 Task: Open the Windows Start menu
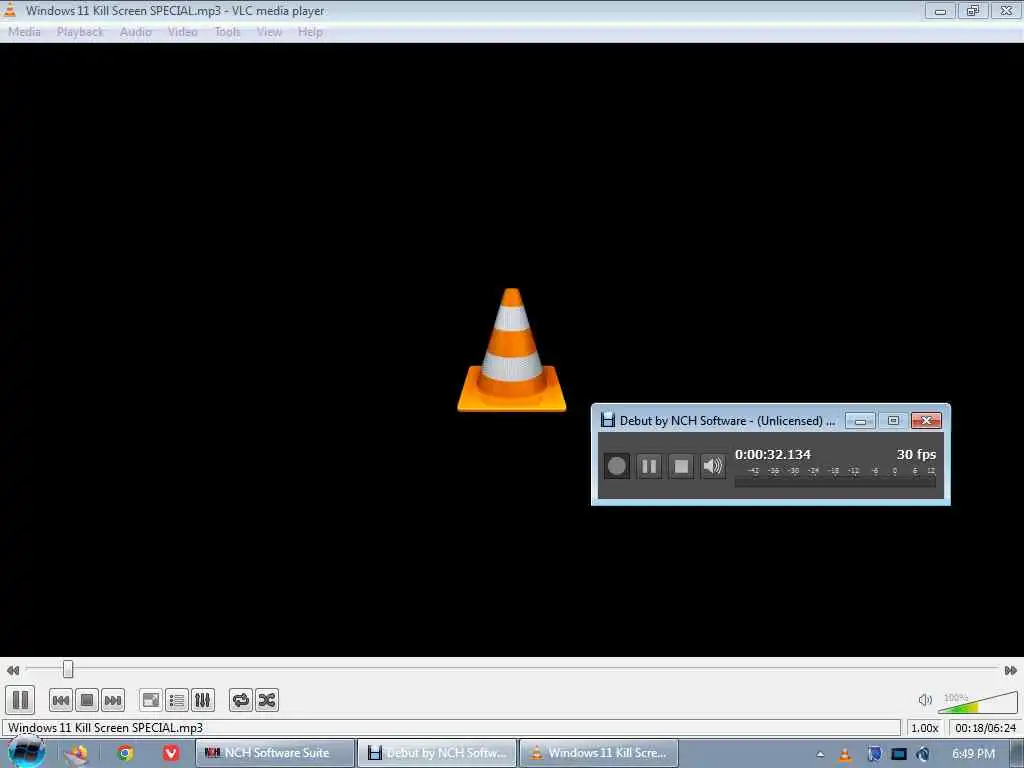click(25, 752)
